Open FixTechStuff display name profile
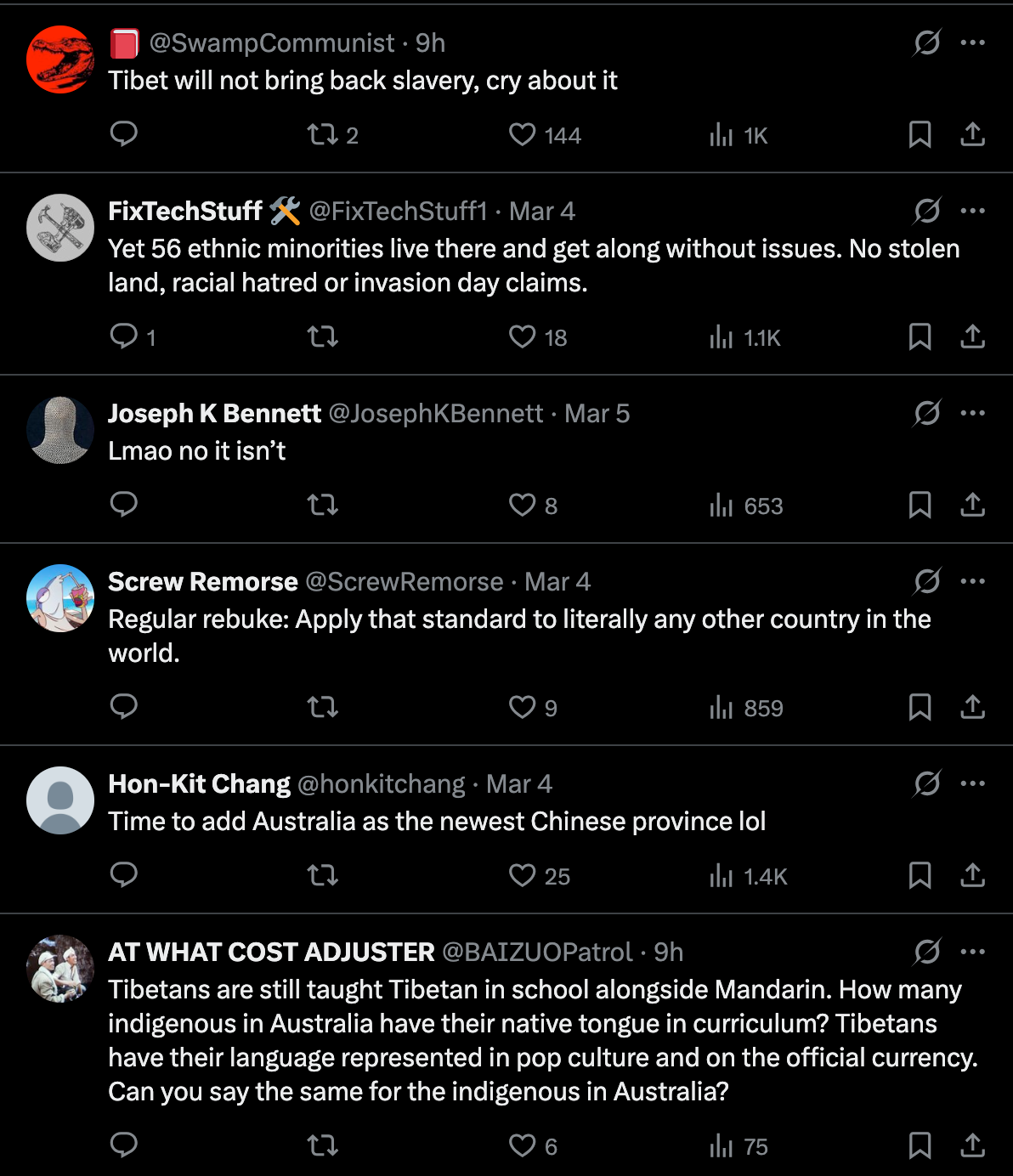This screenshot has width=1013, height=1176. tap(185, 211)
